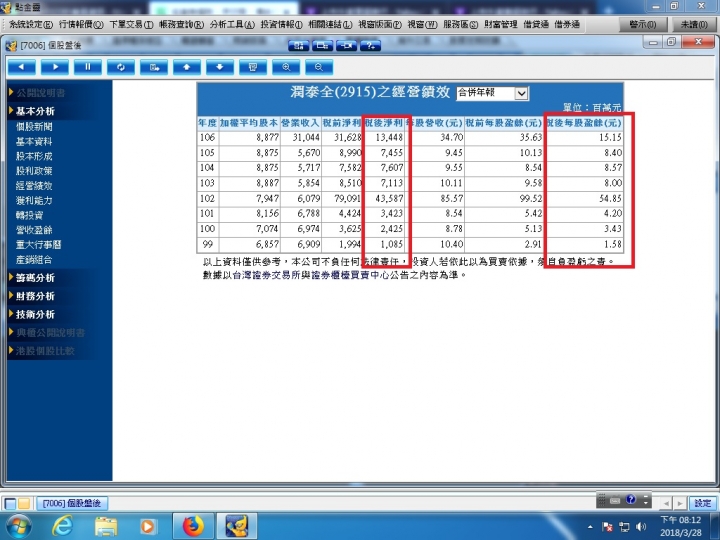Click the third window layout icon in title bar

pos(346,45)
